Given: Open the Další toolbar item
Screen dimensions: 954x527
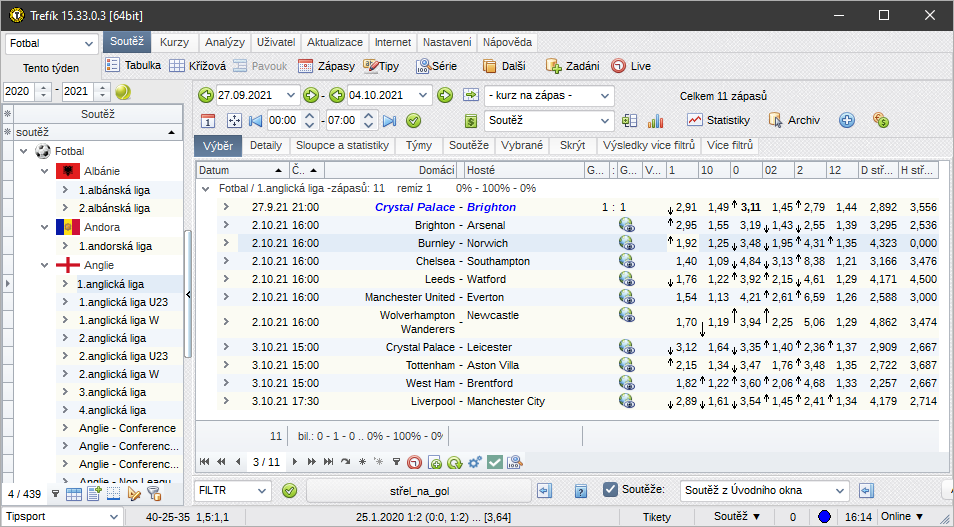Looking at the screenshot, I should (x=504, y=66).
